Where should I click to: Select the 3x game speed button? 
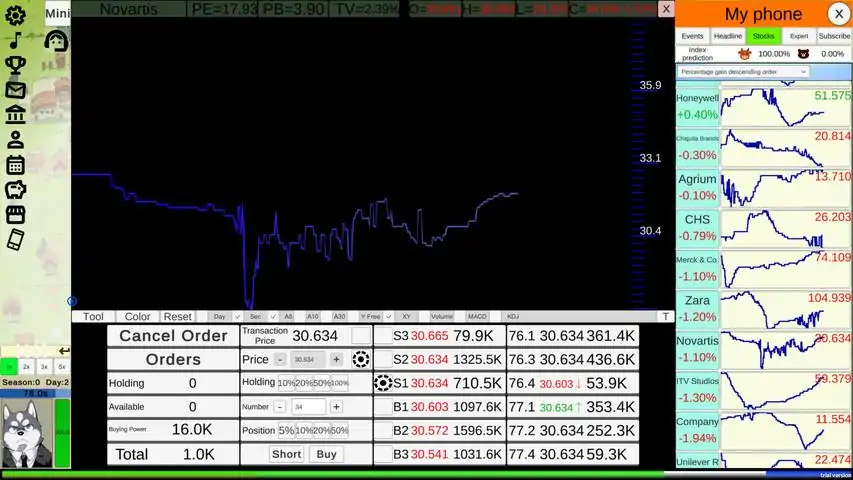point(44,367)
